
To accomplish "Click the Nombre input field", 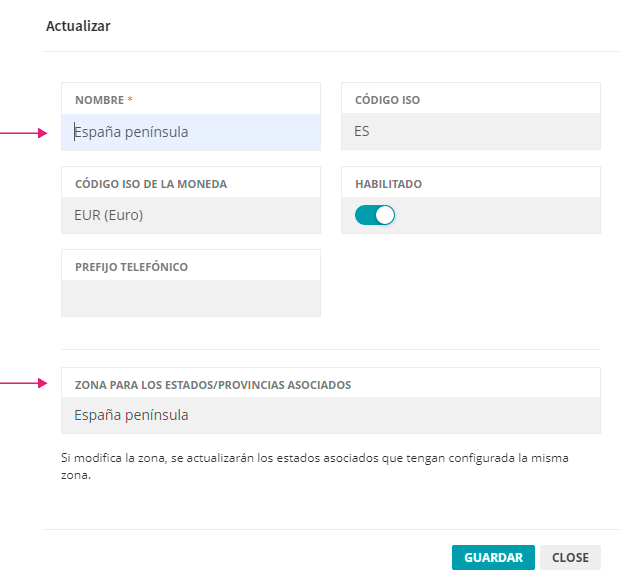I will click(190, 132).
